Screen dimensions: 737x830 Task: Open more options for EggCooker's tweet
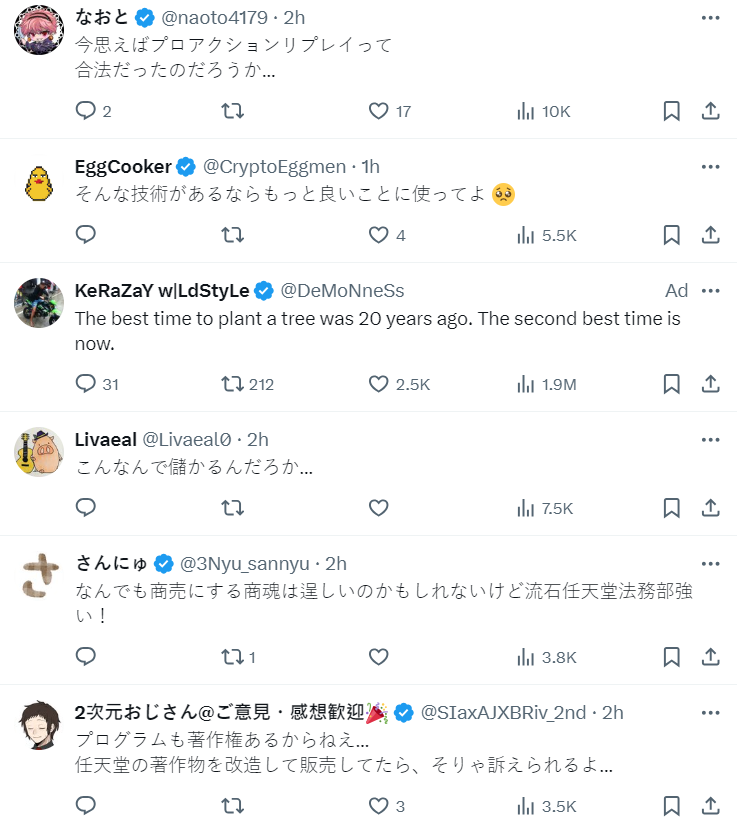point(710,166)
